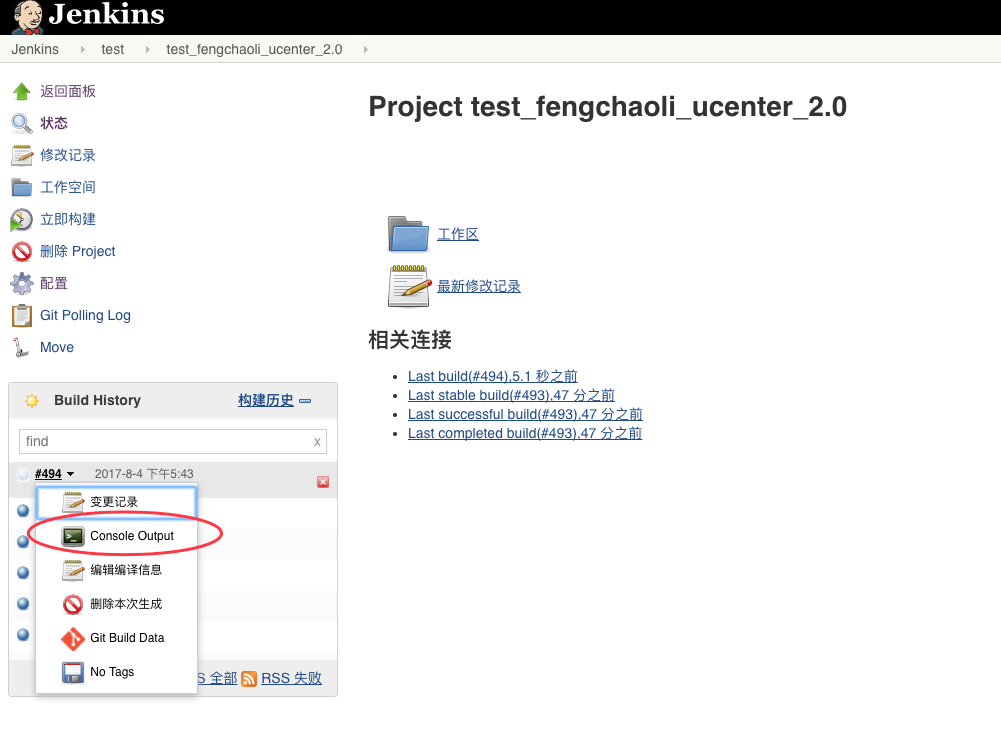The height and width of the screenshot is (741, 1001).
Task: Select 变更记录 in the build menu
Action: 116,502
